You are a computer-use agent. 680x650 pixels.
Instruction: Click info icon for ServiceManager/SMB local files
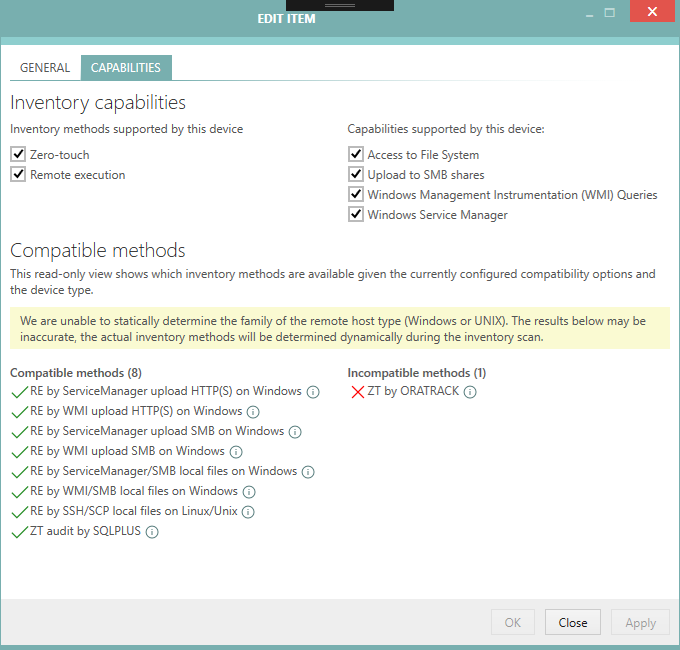309,472
